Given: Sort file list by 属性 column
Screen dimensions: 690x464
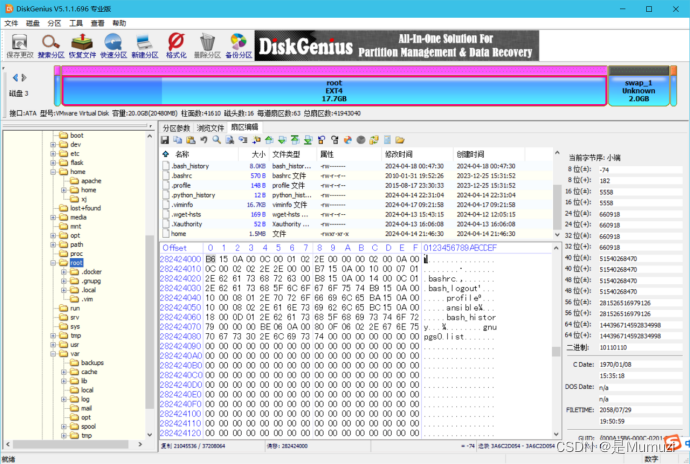Looking at the screenshot, I should coord(349,154).
